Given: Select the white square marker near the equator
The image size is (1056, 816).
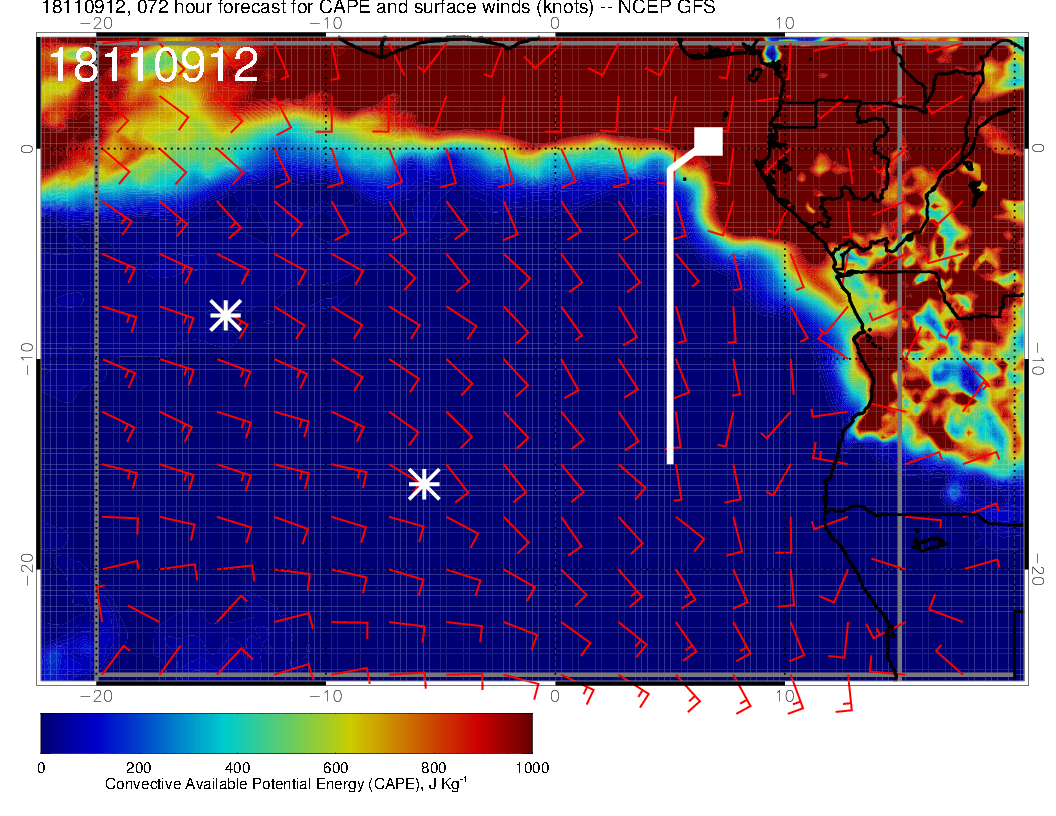Looking at the screenshot, I should 709,142.
